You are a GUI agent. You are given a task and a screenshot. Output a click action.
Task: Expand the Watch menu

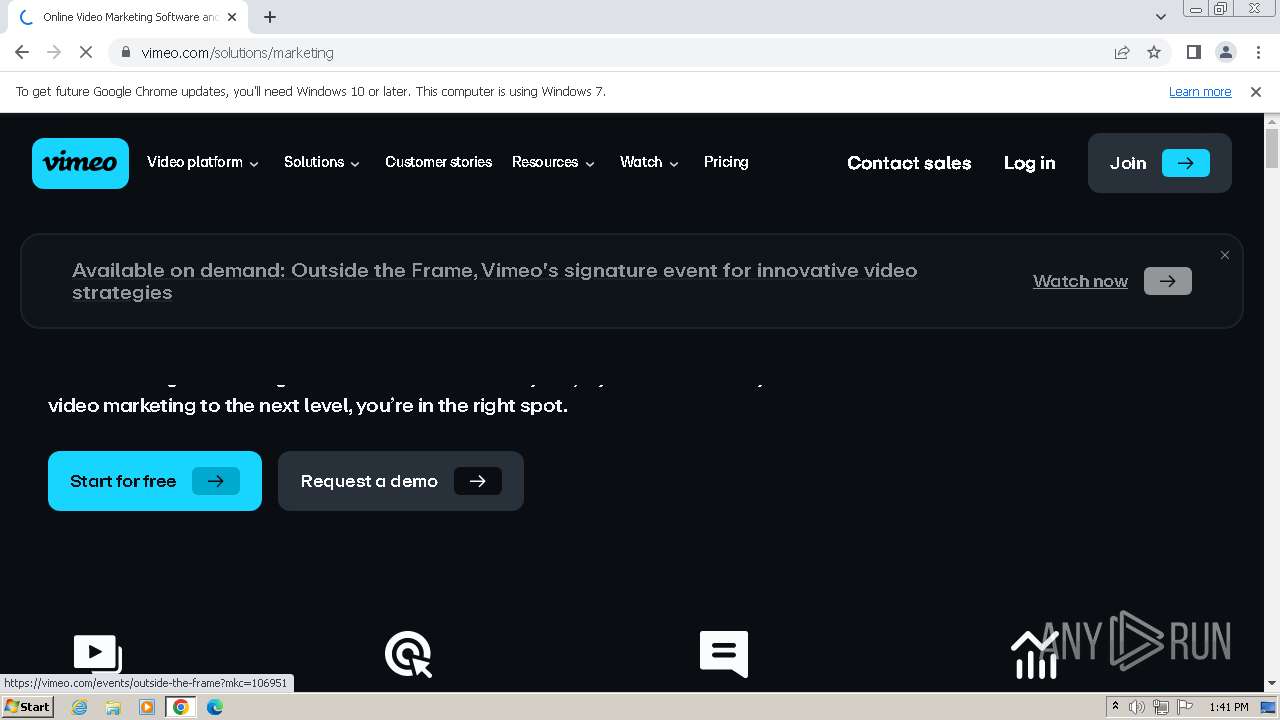[650, 162]
